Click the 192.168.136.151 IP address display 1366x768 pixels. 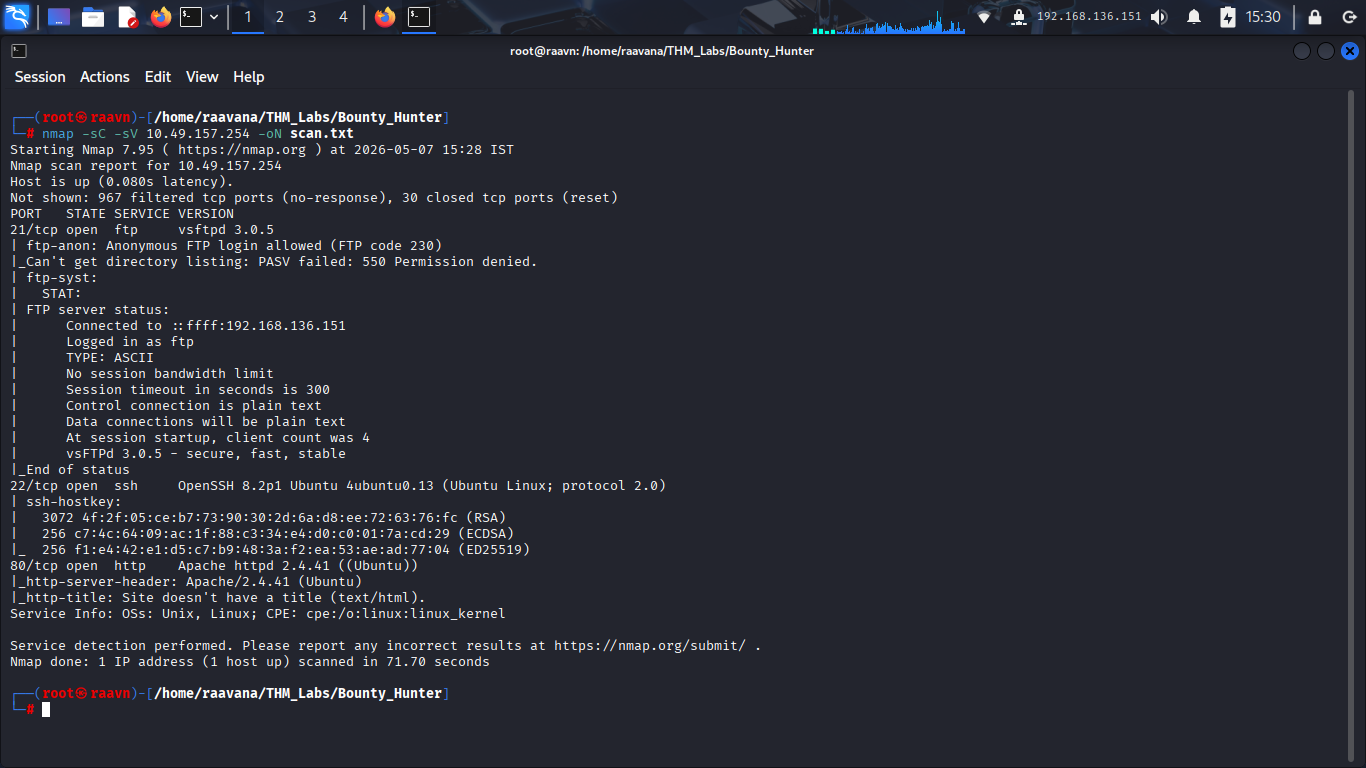pos(1089,17)
